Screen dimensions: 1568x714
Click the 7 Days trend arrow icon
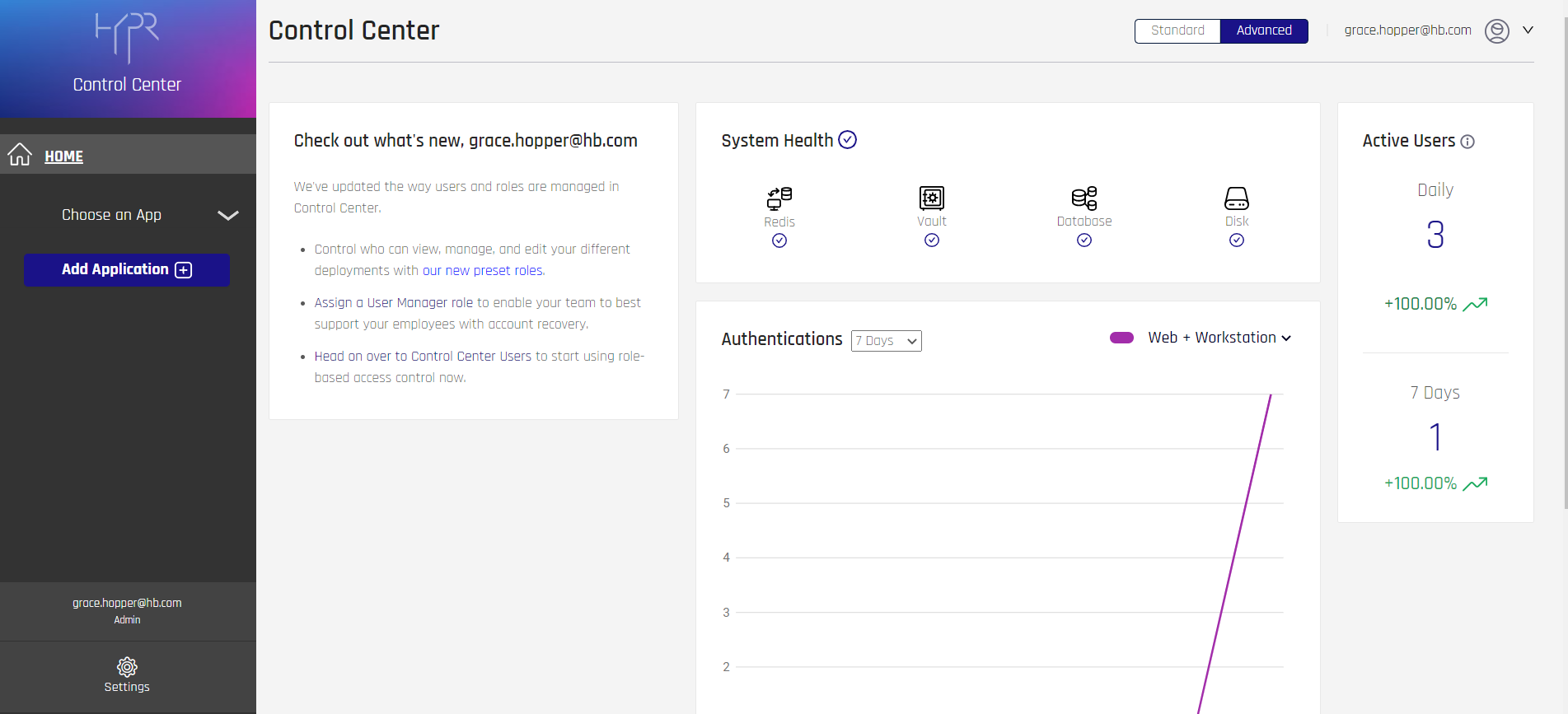coord(1476,483)
